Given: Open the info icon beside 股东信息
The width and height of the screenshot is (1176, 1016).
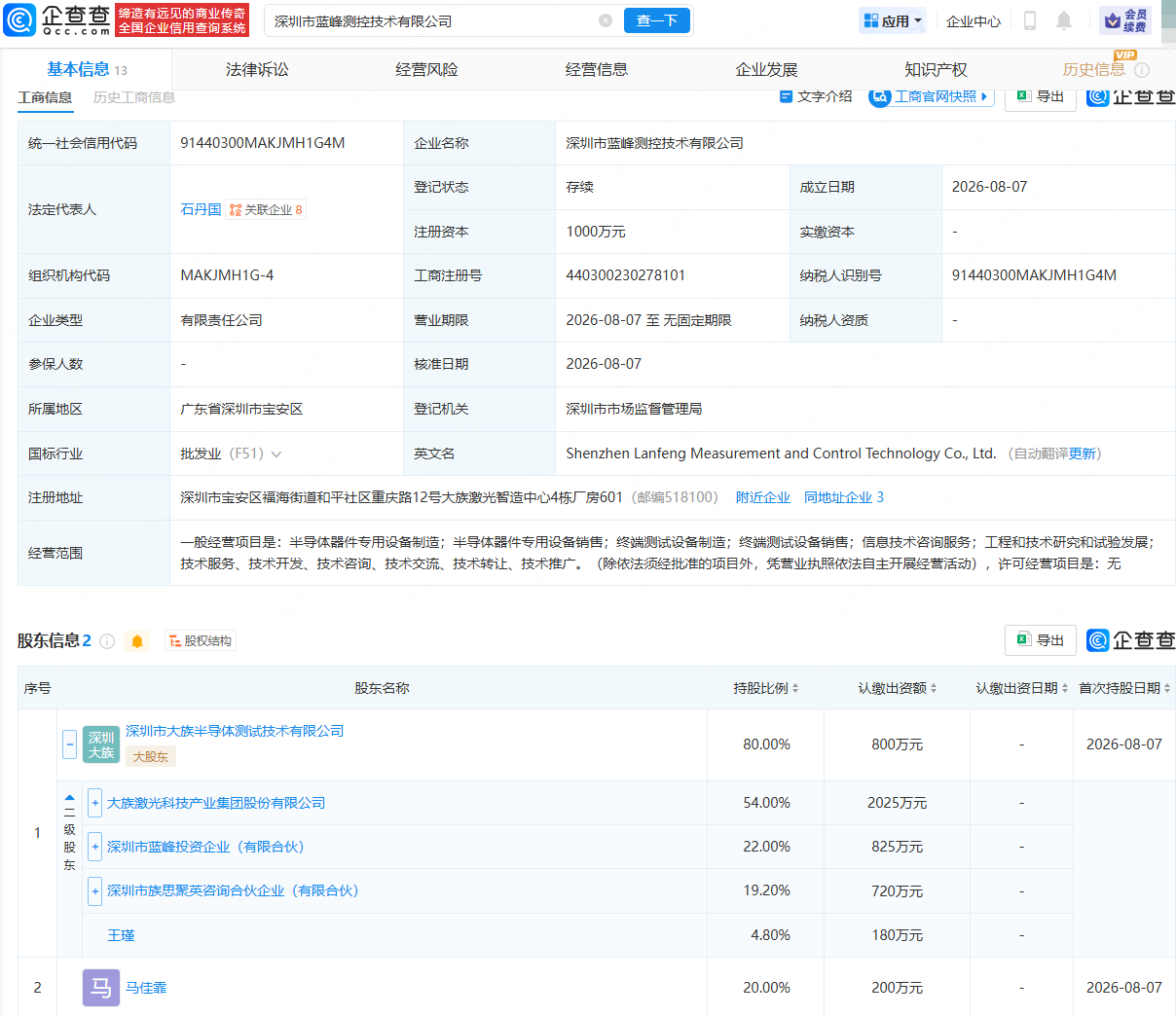Looking at the screenshot, I should tap(107, 641).
